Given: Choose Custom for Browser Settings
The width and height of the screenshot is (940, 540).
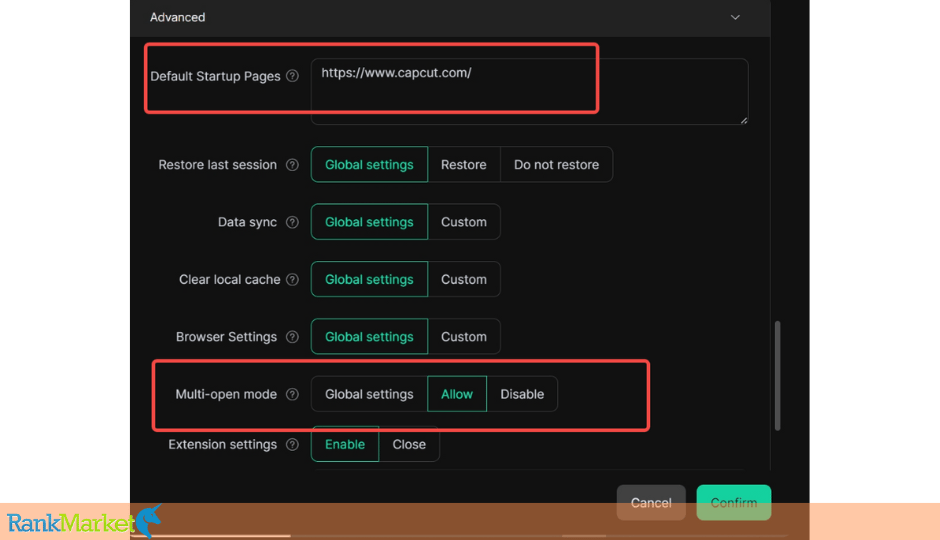Looking at the screenshot, I should [463, 337].
